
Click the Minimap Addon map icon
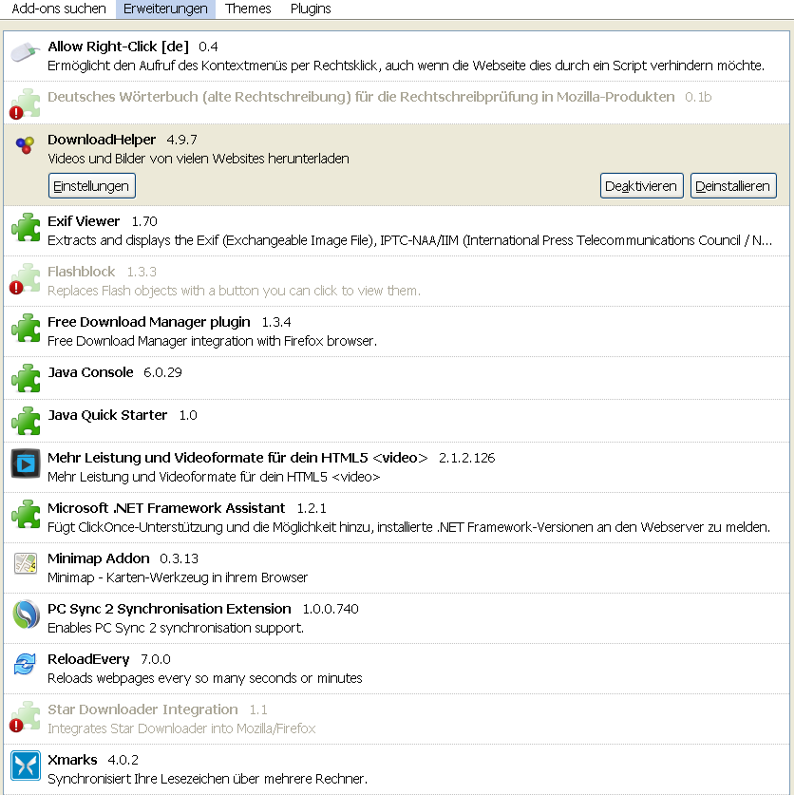[25, 564]
